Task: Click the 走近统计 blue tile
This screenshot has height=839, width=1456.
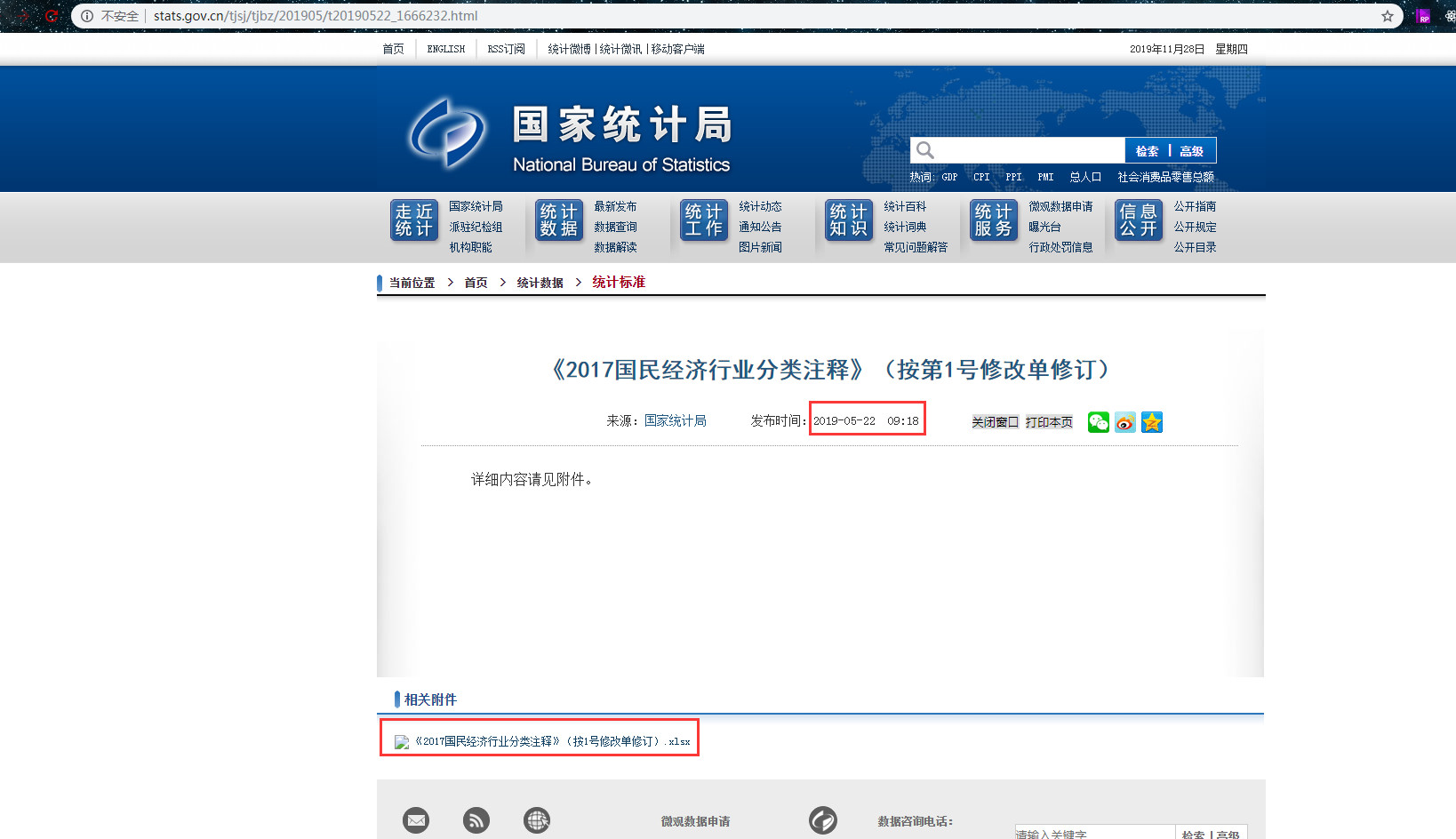Action: pyautogui.click(x=414, y=220)
